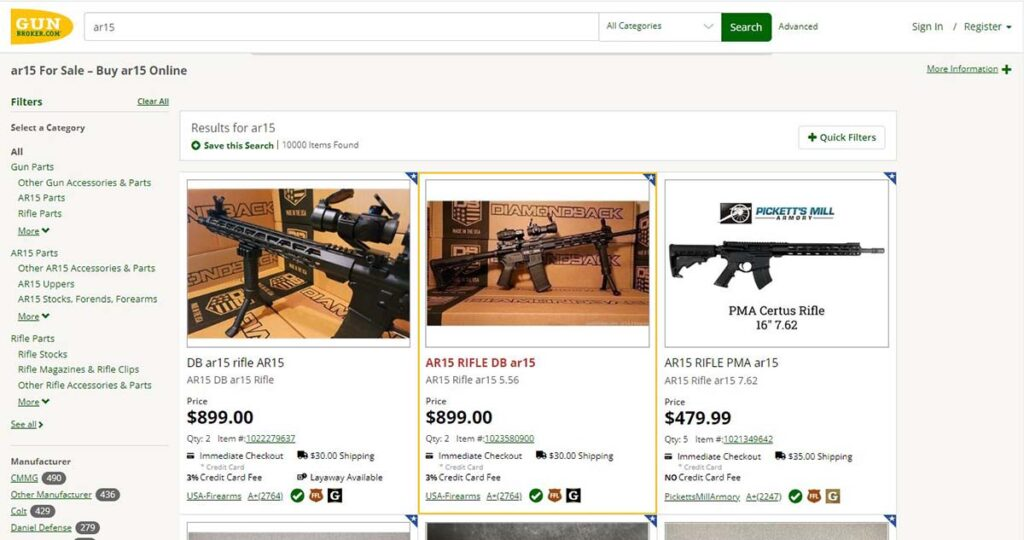Screen dimensions: 1024x540
Task: Choose Other Rifle Accessories & Parts
Action: point(84,385)
